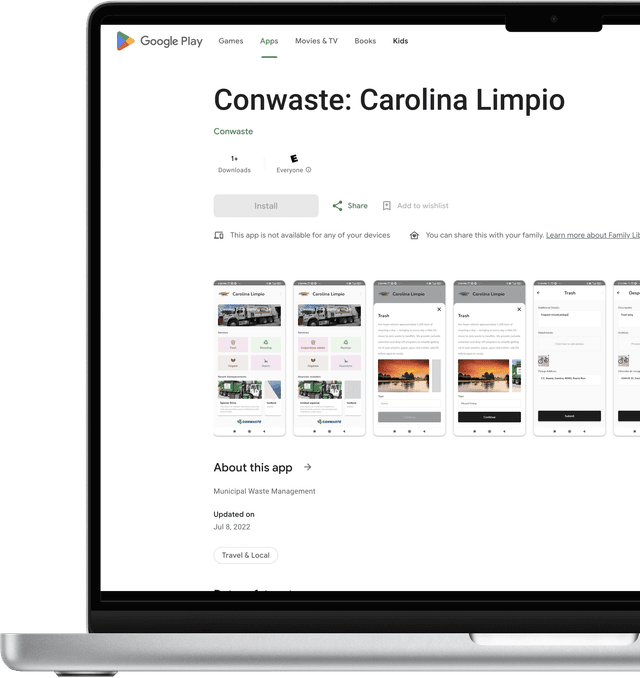Click the 1+ Downloads stat
The image size is (640, 678).
[x=234, y=164]
